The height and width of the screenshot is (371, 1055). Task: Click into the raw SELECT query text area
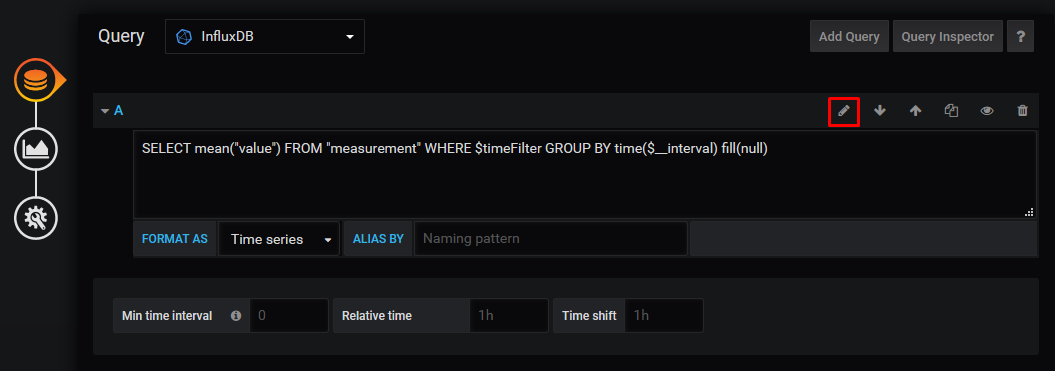point(585,174)
